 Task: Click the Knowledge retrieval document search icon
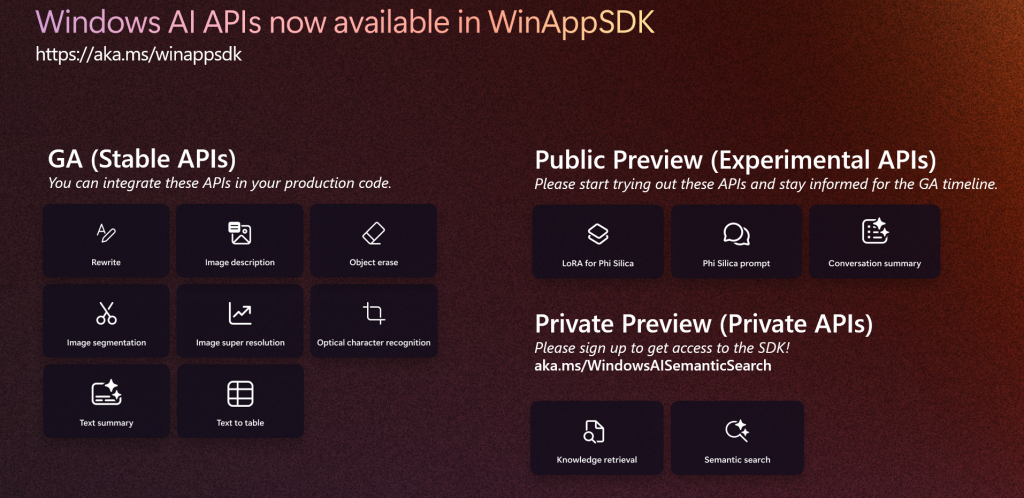coord(594,431)
